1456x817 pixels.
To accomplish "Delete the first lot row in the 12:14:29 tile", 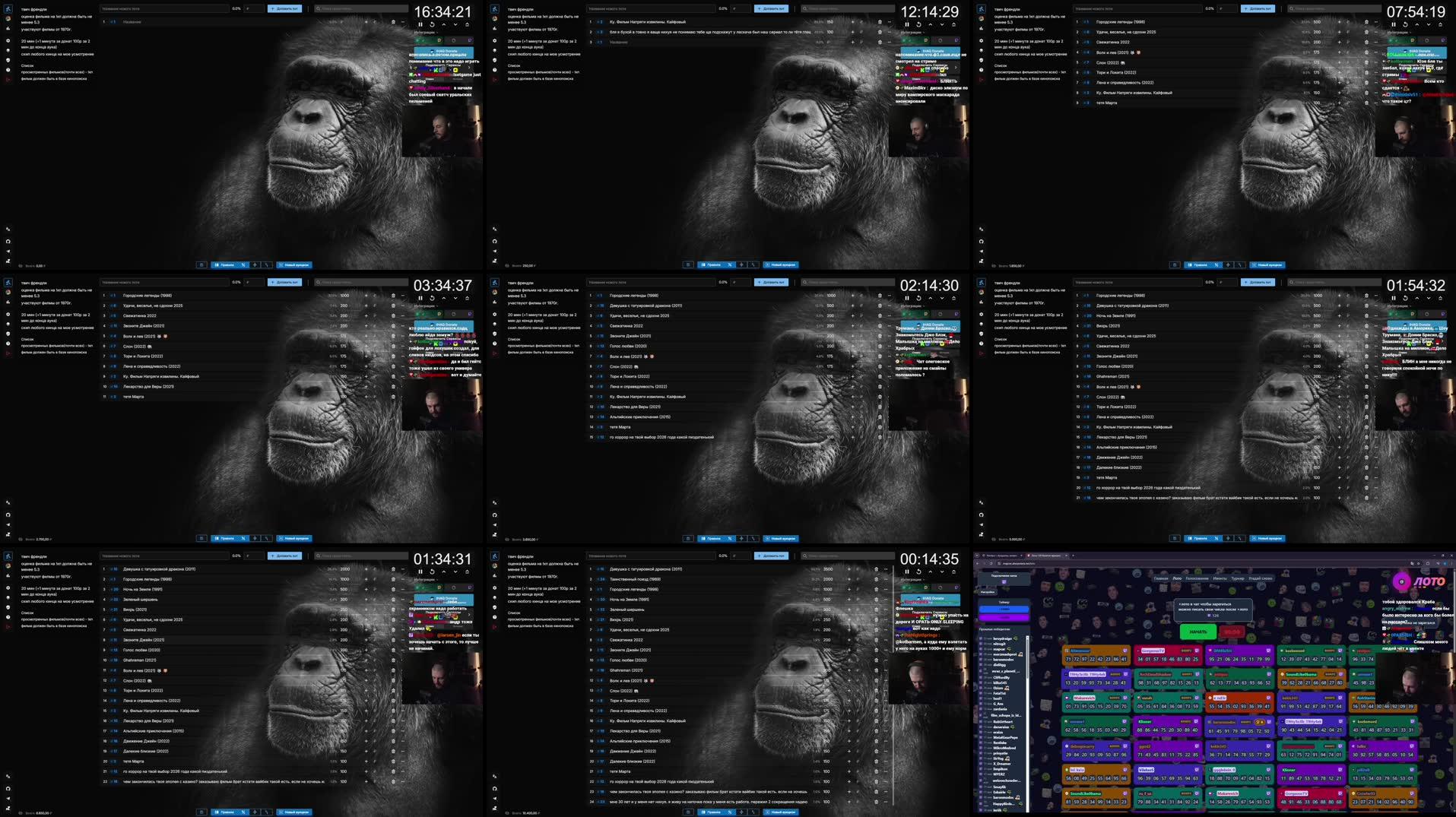I will coord(880,22).
